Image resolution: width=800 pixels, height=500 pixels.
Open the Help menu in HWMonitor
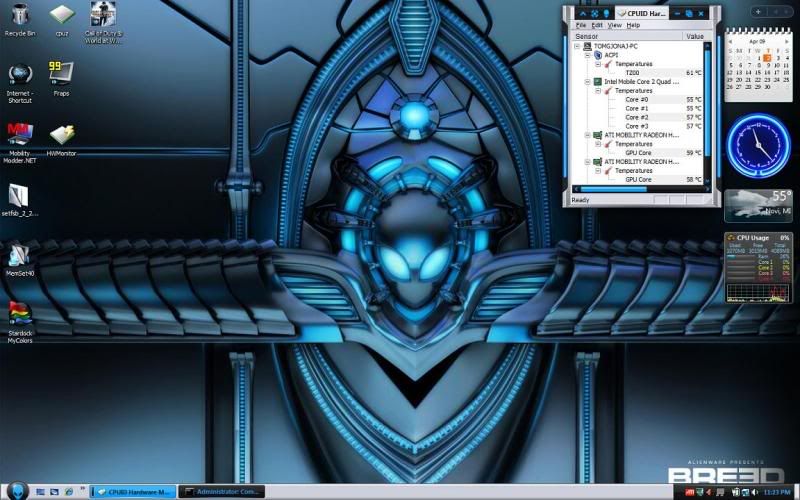633,25
